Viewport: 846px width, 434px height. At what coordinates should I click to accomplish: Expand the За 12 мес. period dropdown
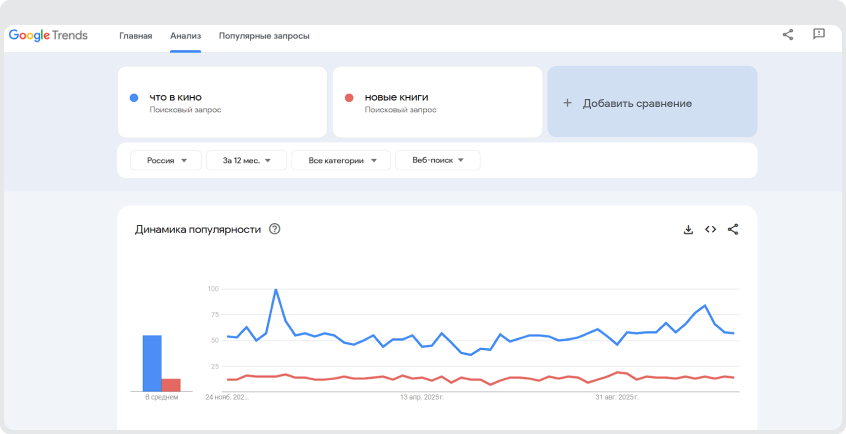[246, 160]
